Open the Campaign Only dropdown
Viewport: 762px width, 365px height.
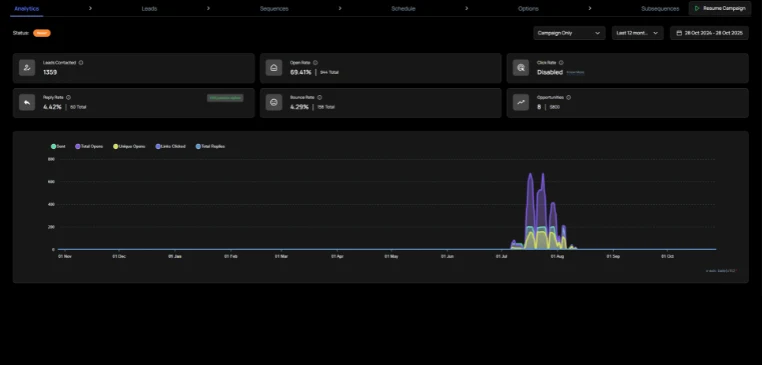[569, 33]
